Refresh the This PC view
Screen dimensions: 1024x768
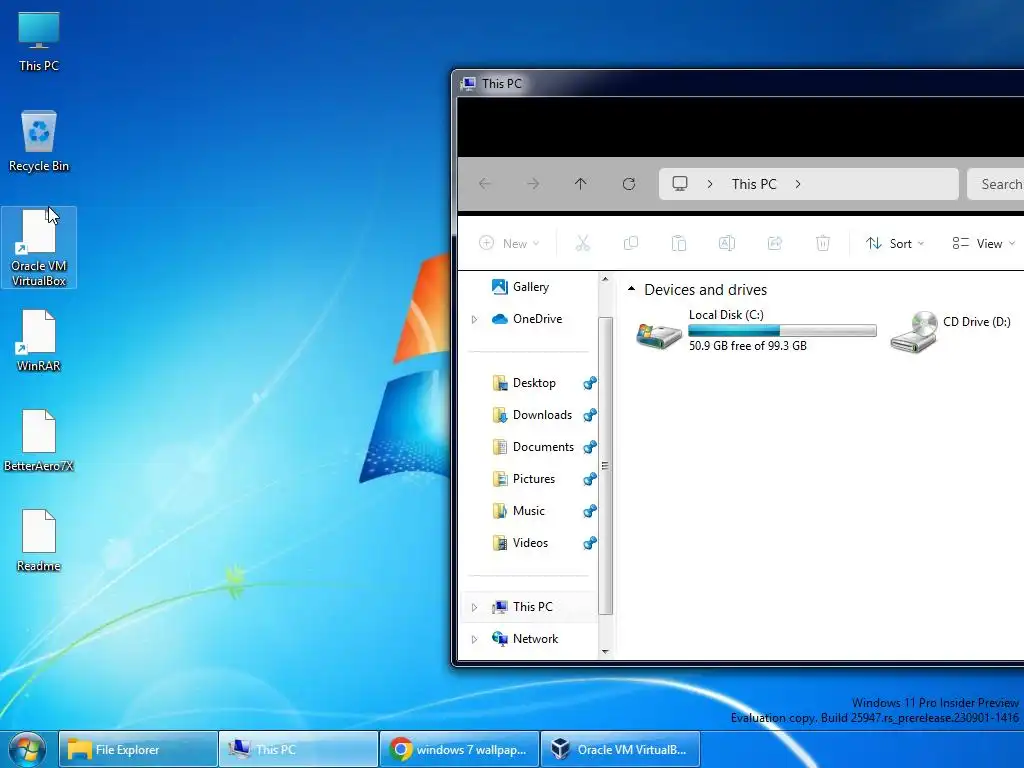[x=629, y=184]
